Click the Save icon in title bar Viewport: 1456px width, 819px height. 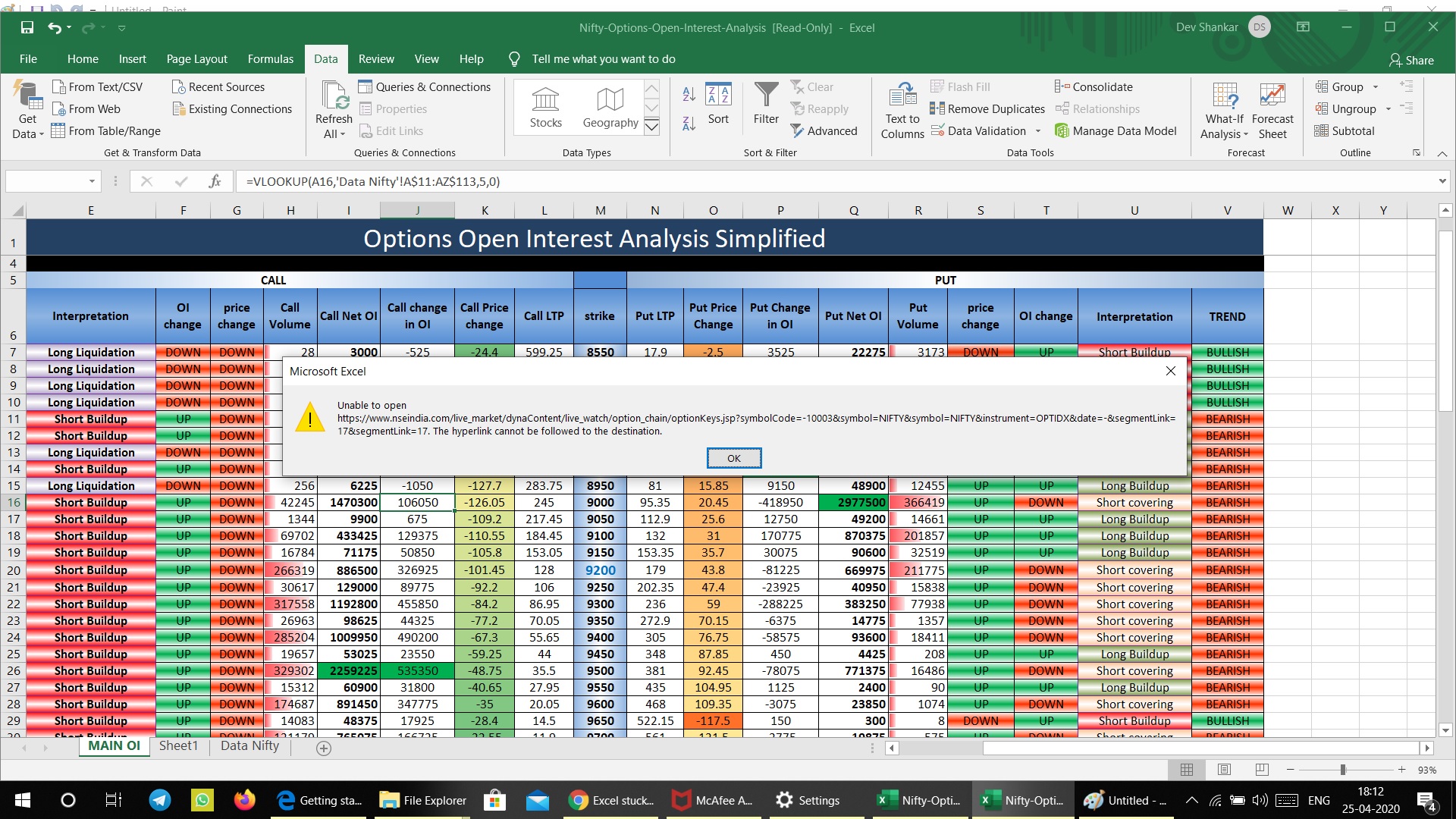pyautogui.click(x=27, y=27)
